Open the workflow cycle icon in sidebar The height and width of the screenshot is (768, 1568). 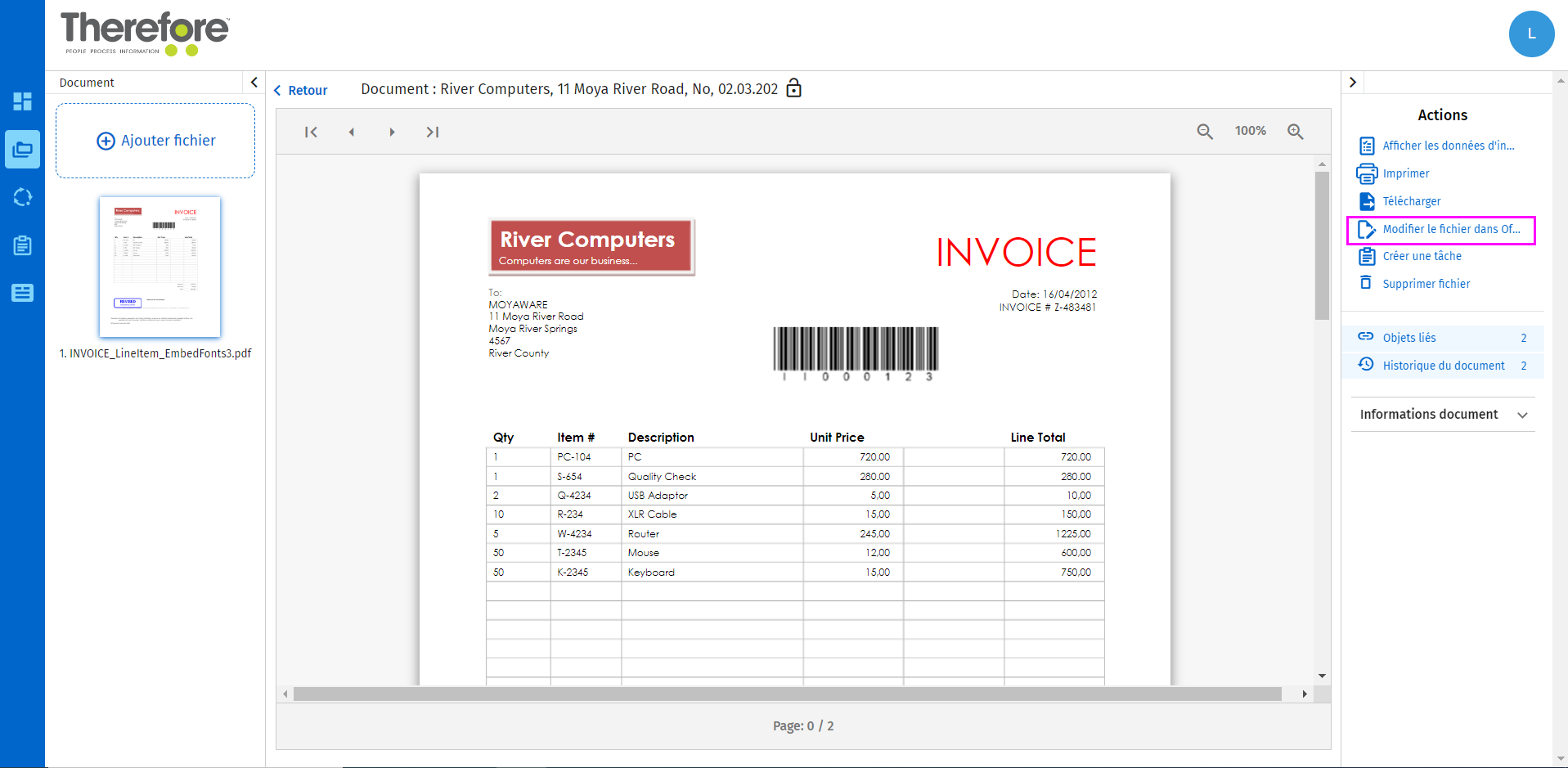click(x=22, y=197)
